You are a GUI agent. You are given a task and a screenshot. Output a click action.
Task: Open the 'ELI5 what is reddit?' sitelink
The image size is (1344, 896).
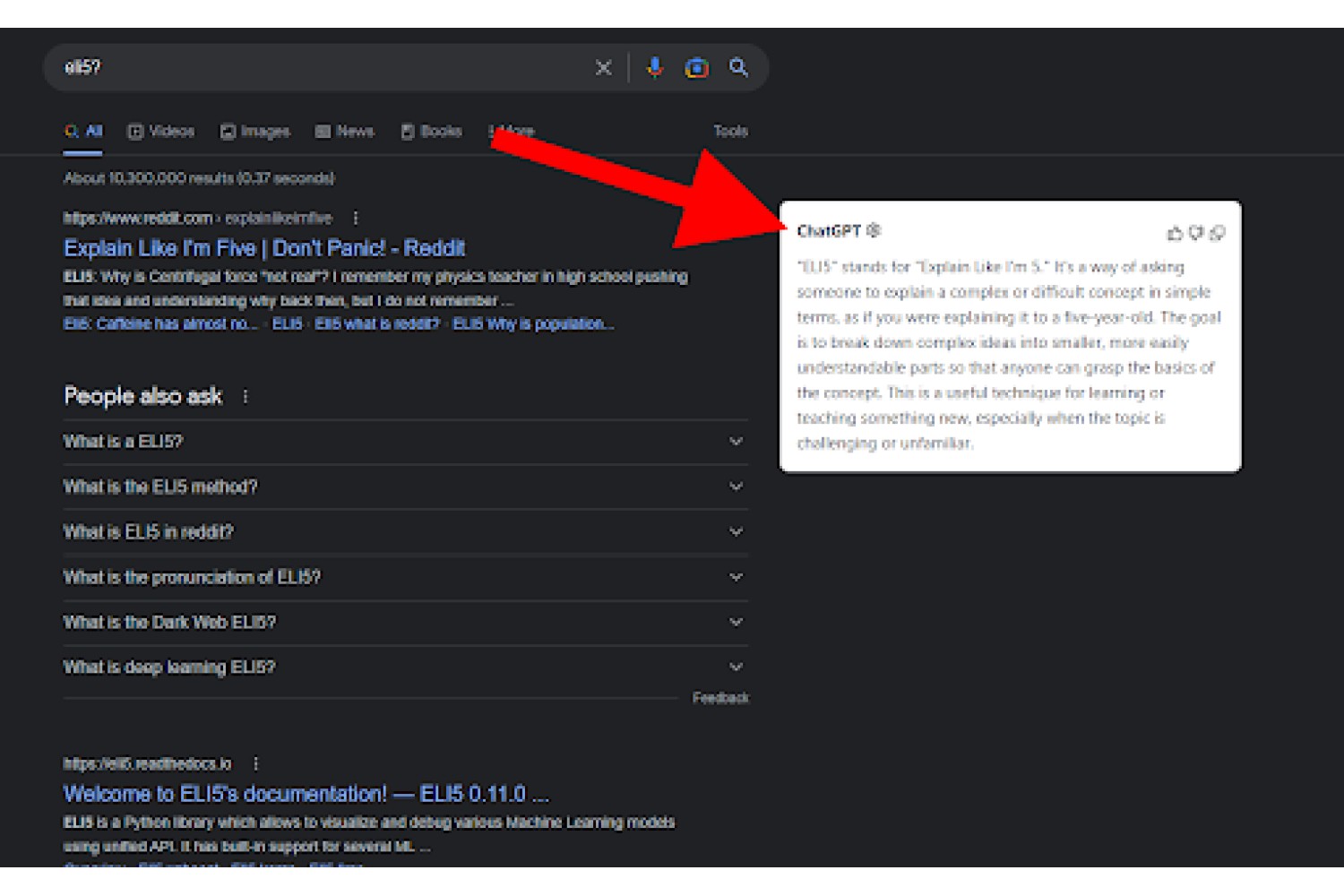click(376, 323)
